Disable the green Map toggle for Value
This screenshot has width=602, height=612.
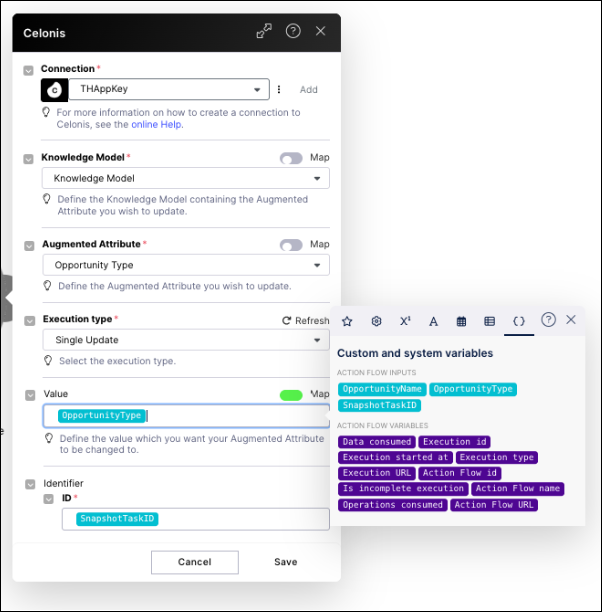click(291, 395)
